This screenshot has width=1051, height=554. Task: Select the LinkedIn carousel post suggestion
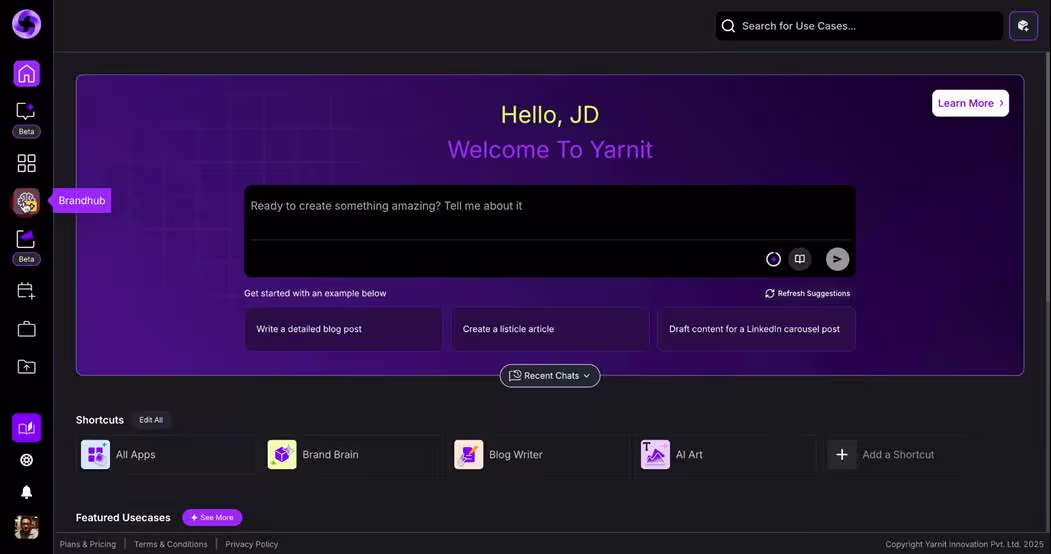click(756, 329)
